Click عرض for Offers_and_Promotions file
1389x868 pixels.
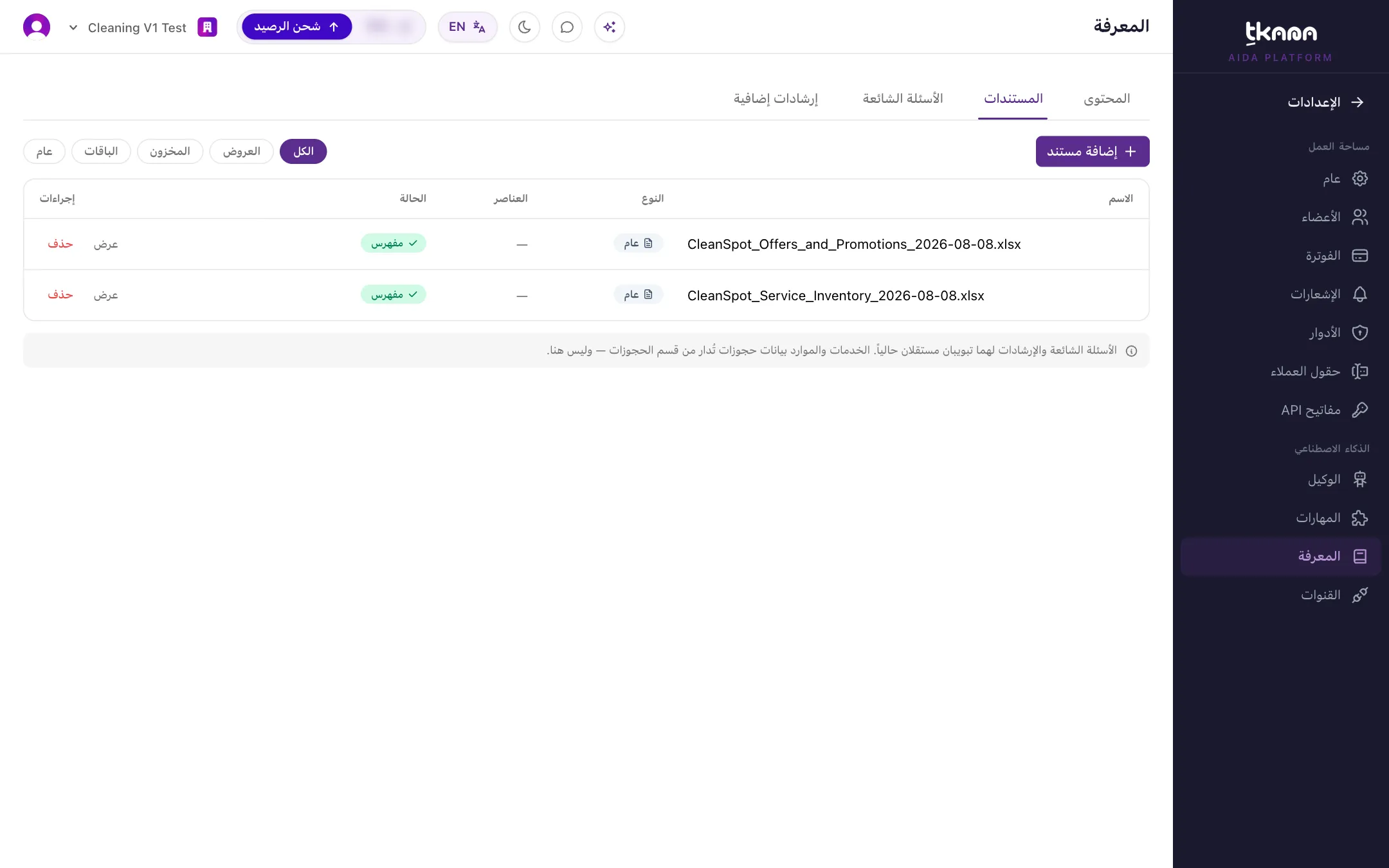click(x=106, y=244)
